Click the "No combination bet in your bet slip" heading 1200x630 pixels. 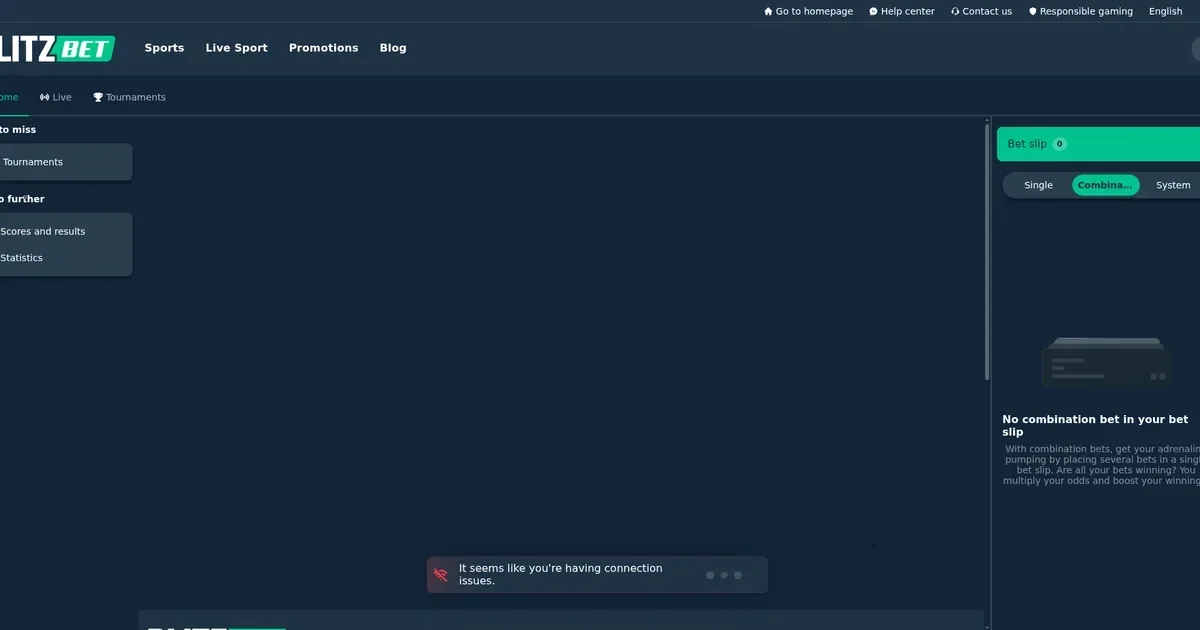click(1095, 426)
